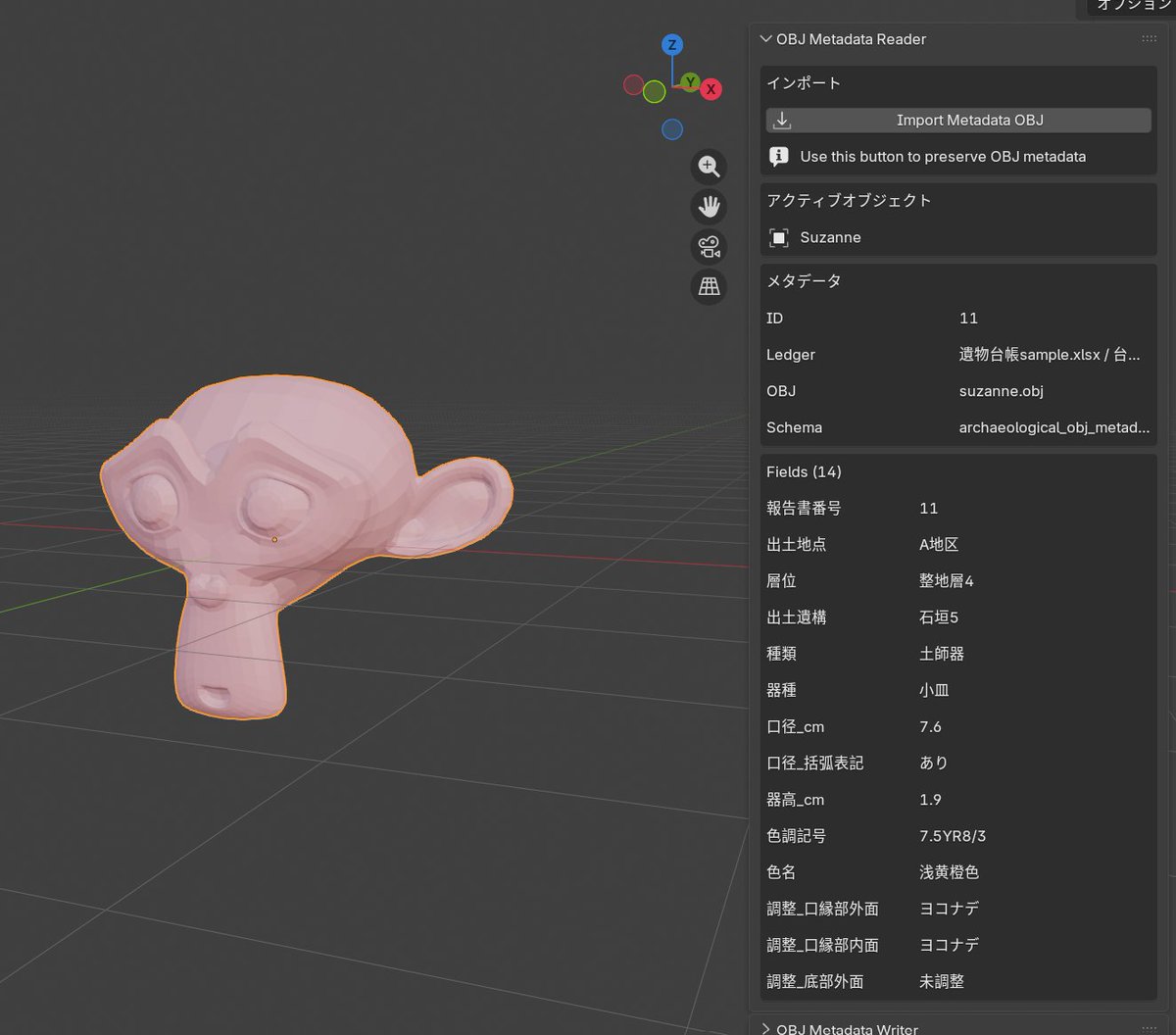Click the 調整_底部外面 value 未調整

click(x=942, y=981)
